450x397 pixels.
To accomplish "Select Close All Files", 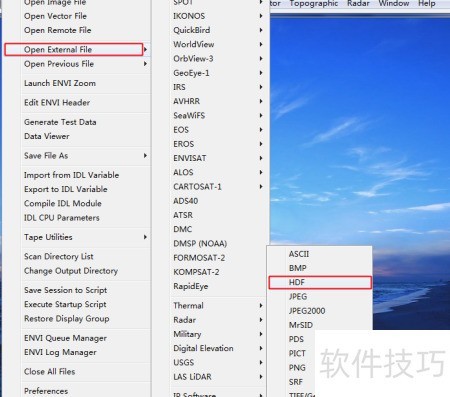I will point(49,372).
